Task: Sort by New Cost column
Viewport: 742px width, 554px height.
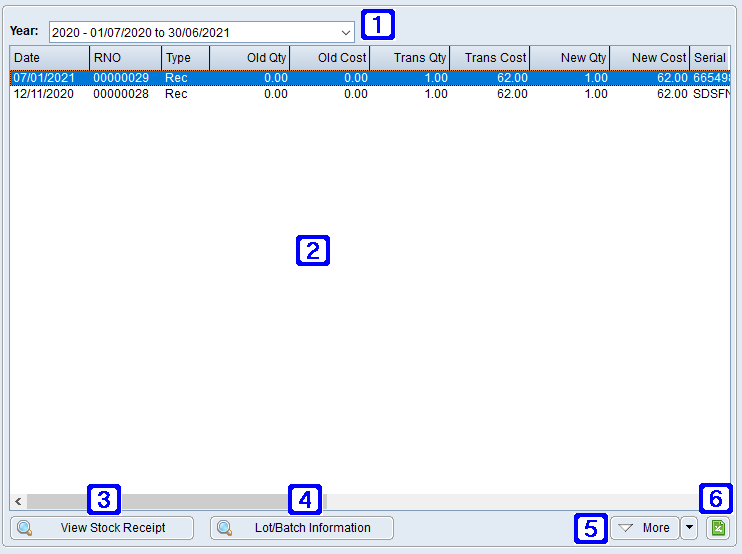Action: click(650, 58)
